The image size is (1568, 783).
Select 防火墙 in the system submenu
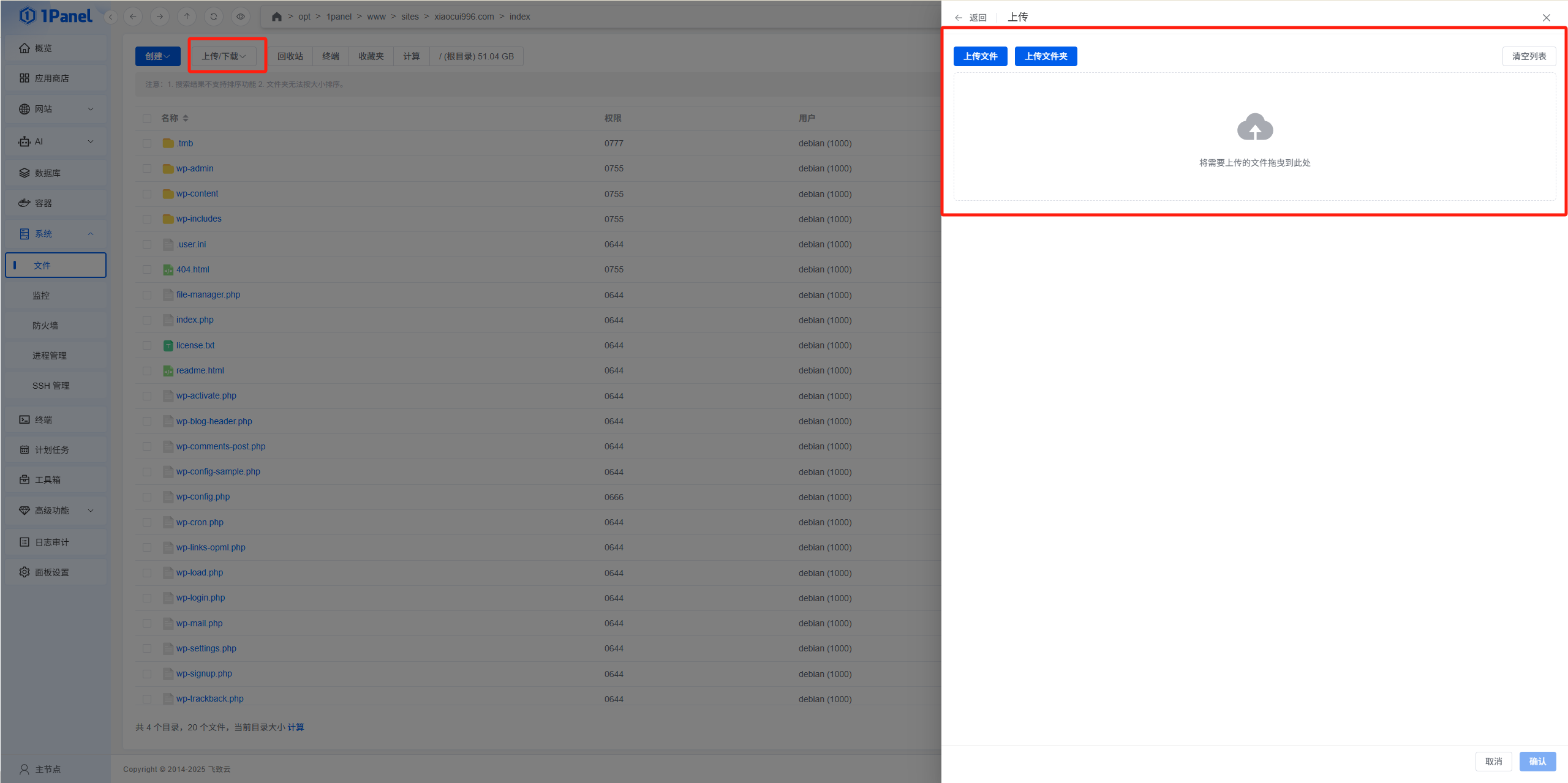tap(45, 326)
